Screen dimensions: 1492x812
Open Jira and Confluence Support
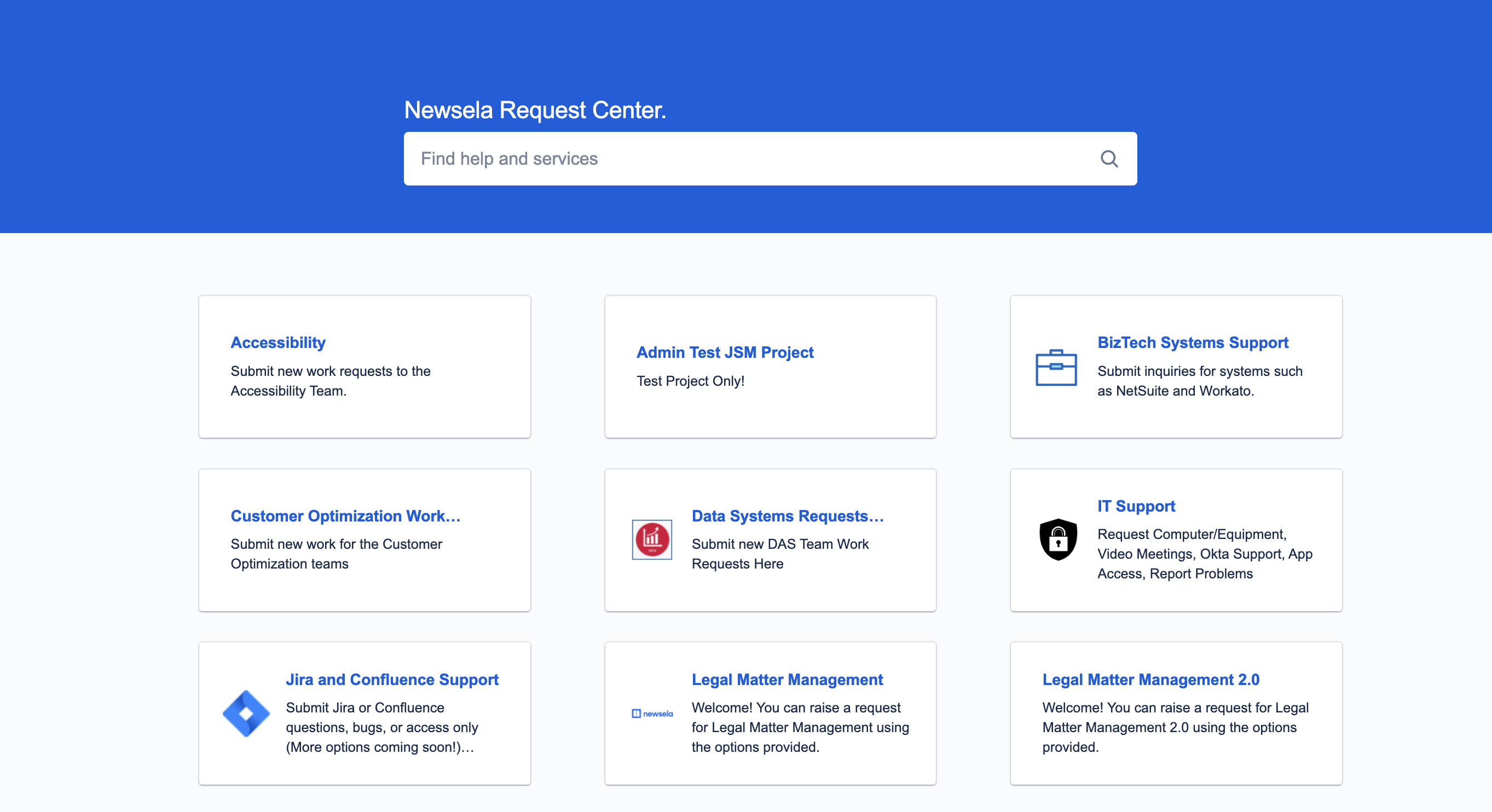pos(391,680)
